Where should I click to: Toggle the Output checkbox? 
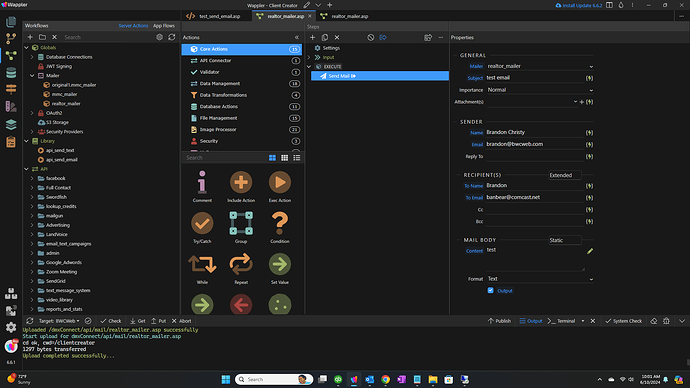pos(490,290)
